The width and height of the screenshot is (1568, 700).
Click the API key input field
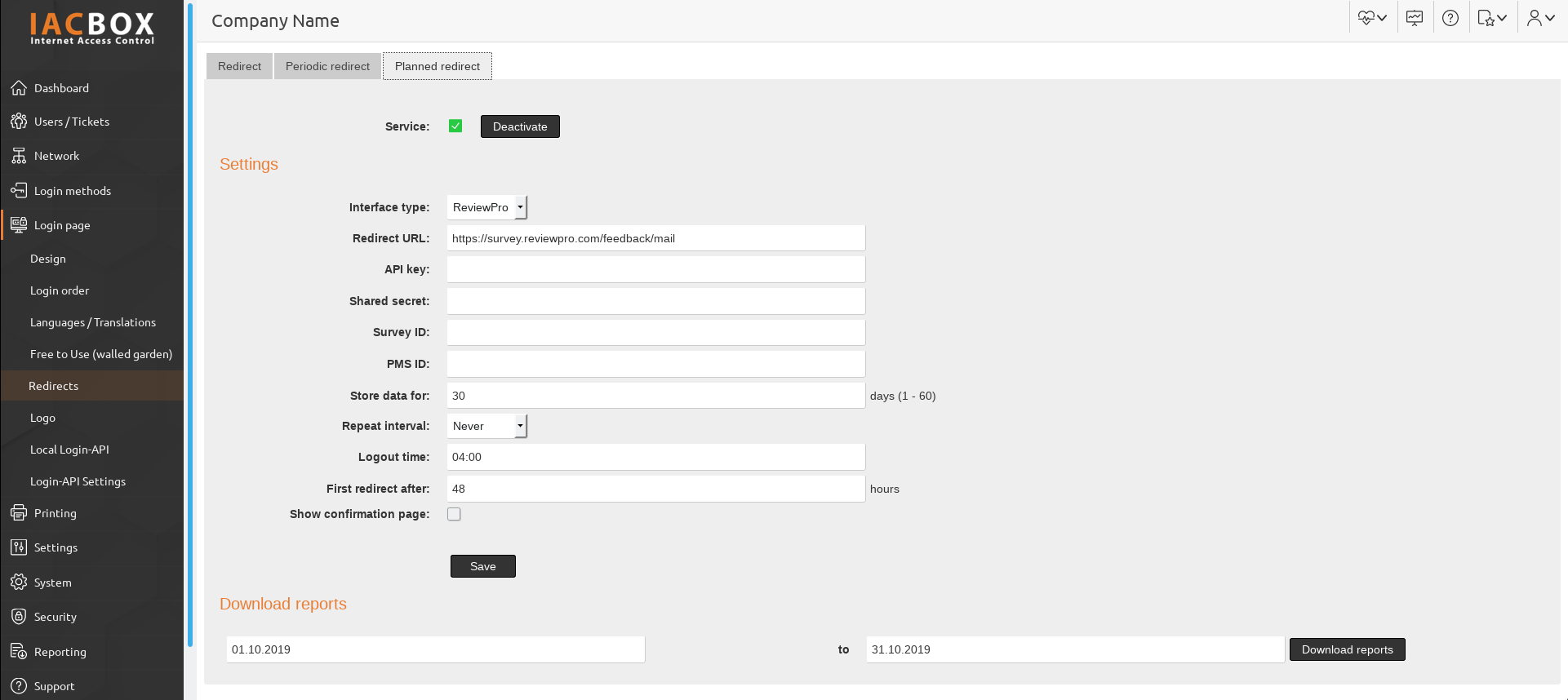pyautogui.click(x=656, y=269)
